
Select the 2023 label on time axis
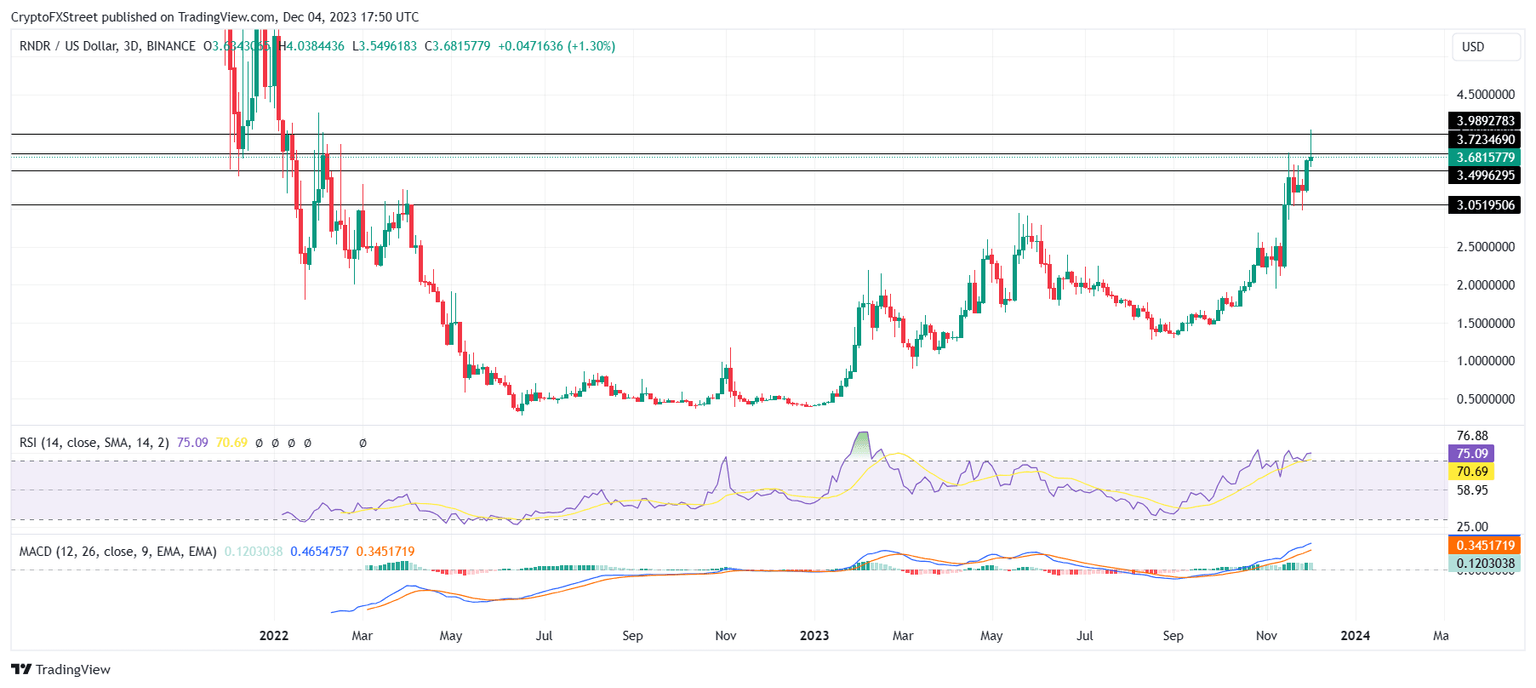pyautogui.click(x=816, y=635)
